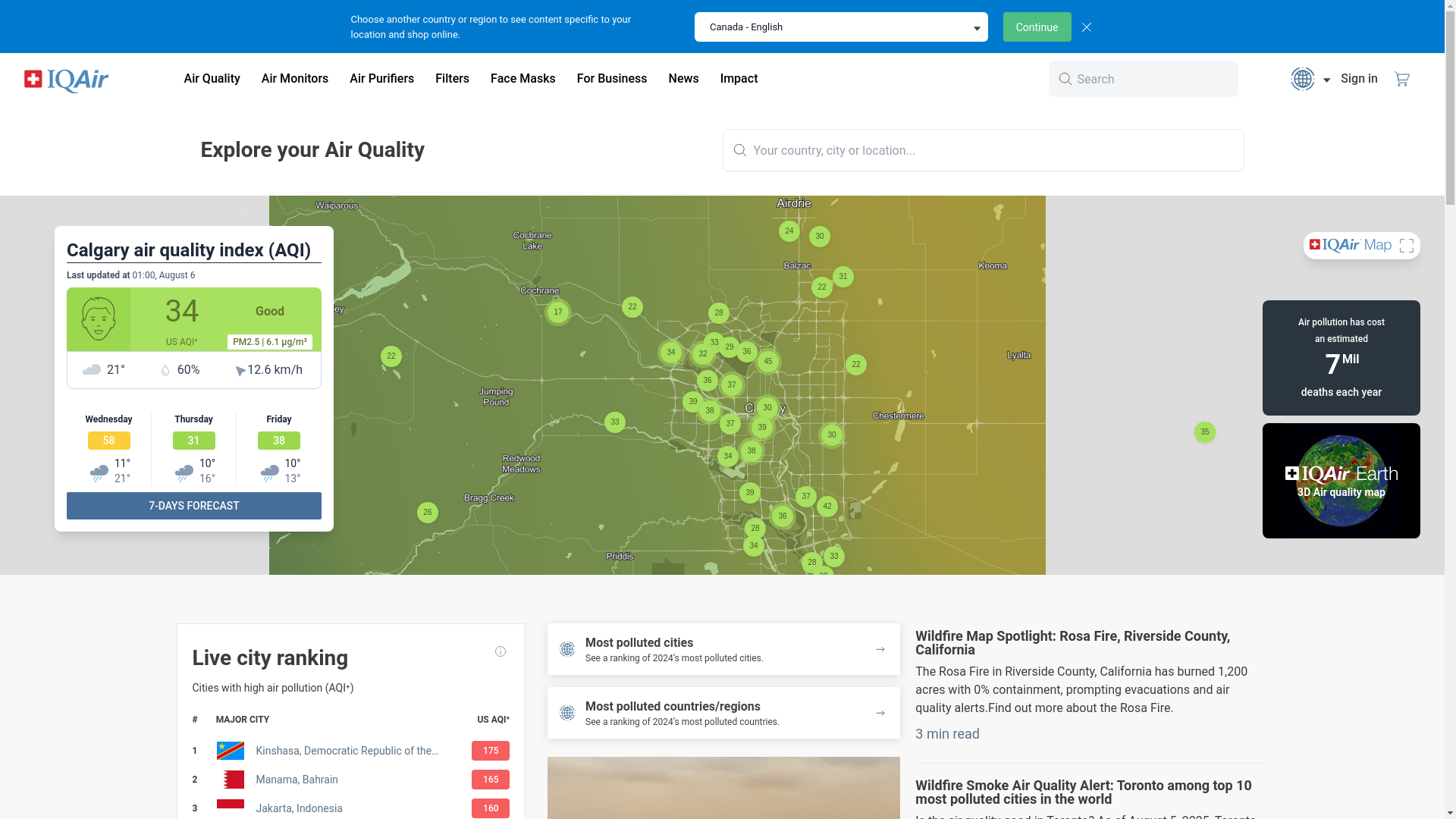Click the globe language icon in header

[1303, 79]
